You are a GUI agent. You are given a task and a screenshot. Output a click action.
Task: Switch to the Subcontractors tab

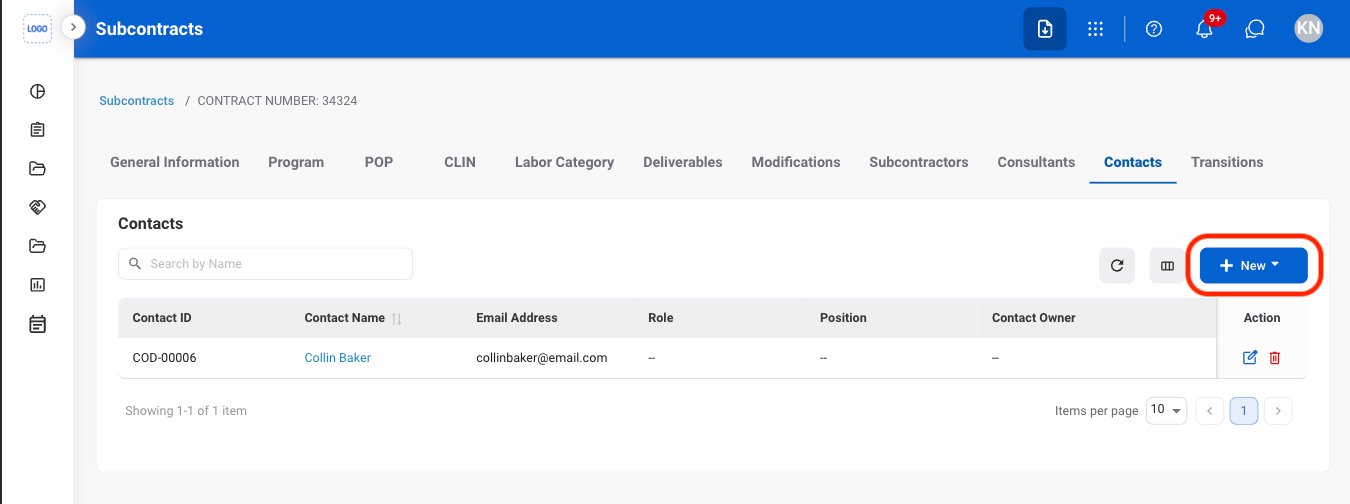pos(919,162)
